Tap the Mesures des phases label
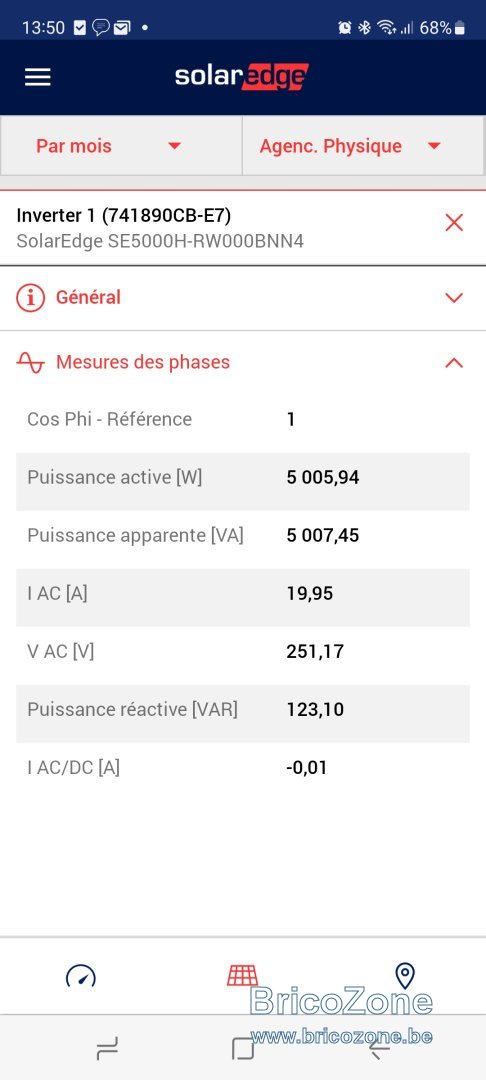 (142, 362)
